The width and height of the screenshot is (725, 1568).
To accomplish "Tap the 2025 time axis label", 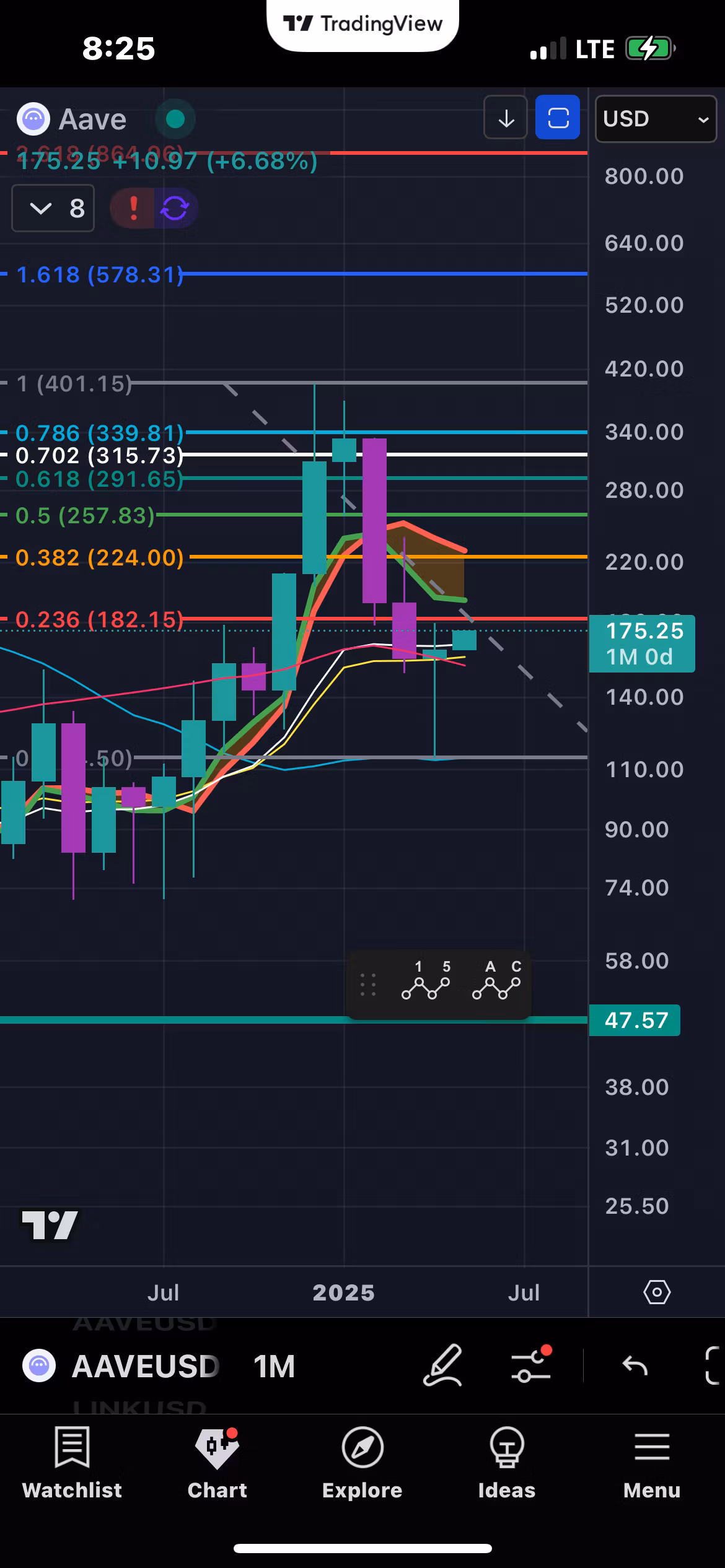I will (344, 1292).
